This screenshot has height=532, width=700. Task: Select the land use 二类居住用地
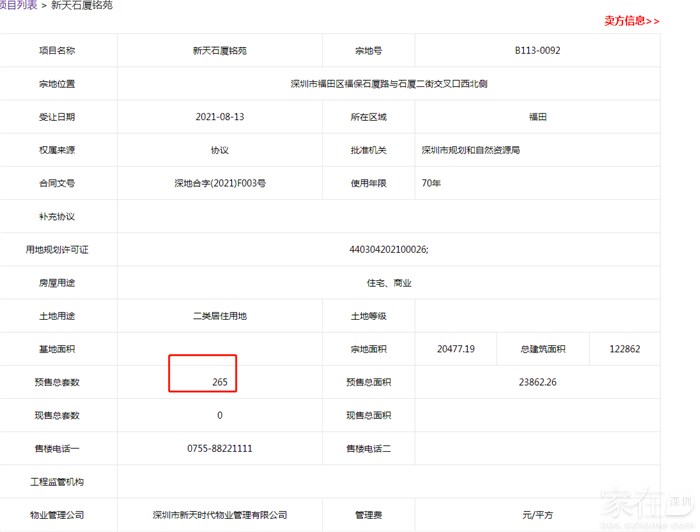pyautogui.click(x=219, y=316)
